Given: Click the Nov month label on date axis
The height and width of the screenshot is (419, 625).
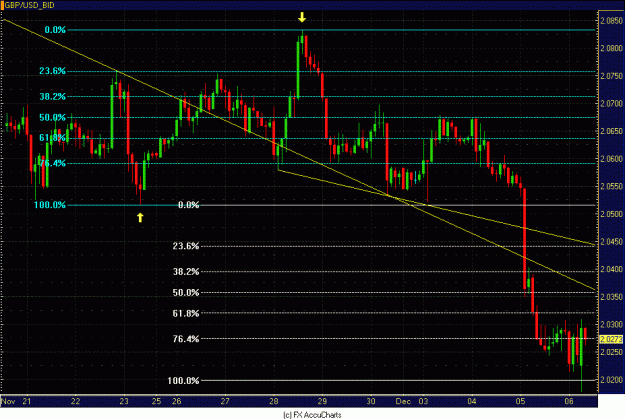Looking at the screenshot, I should [x=8, y=401].
